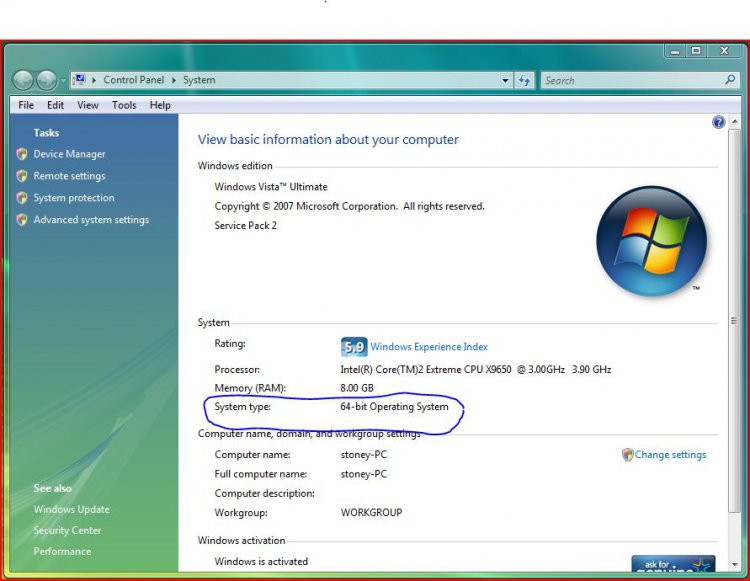Screen dimensions: 750x581
Task: Open the Help menu
Action: coord(160,105)
